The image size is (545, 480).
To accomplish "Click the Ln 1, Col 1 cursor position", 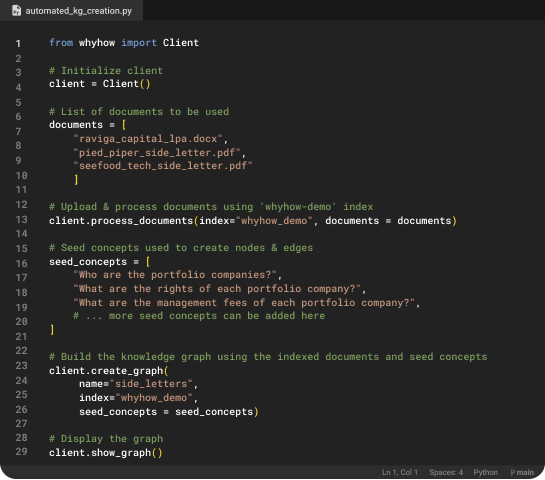I will [400, 472].
